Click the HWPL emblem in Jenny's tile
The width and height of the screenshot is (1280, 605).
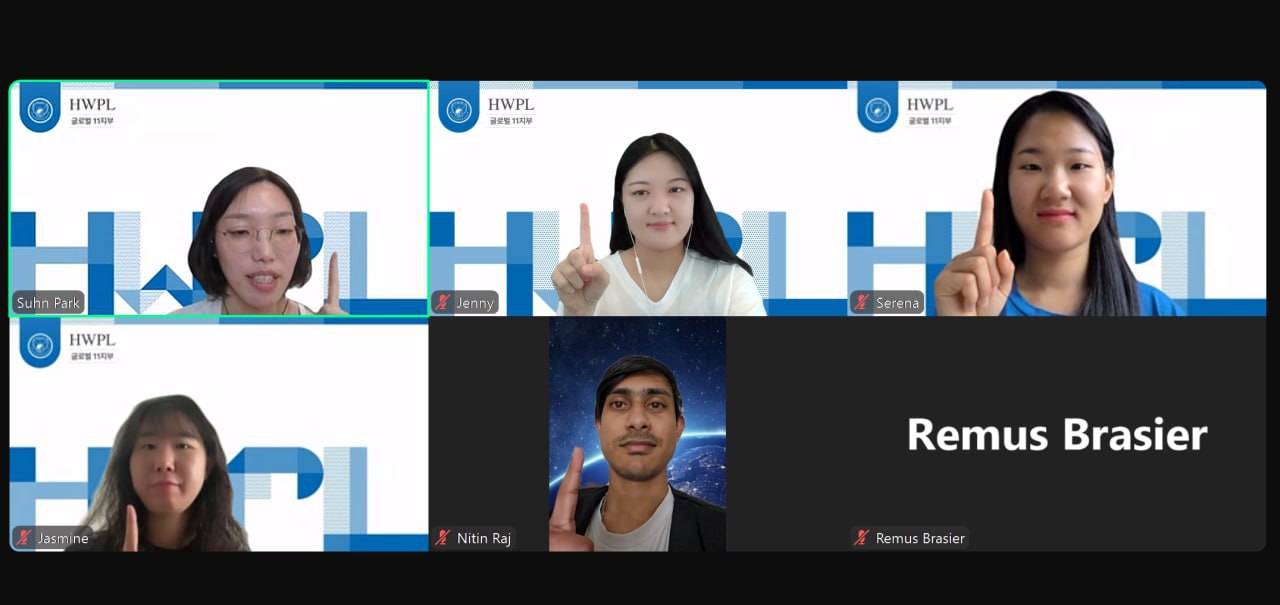(x=459, y=109)
